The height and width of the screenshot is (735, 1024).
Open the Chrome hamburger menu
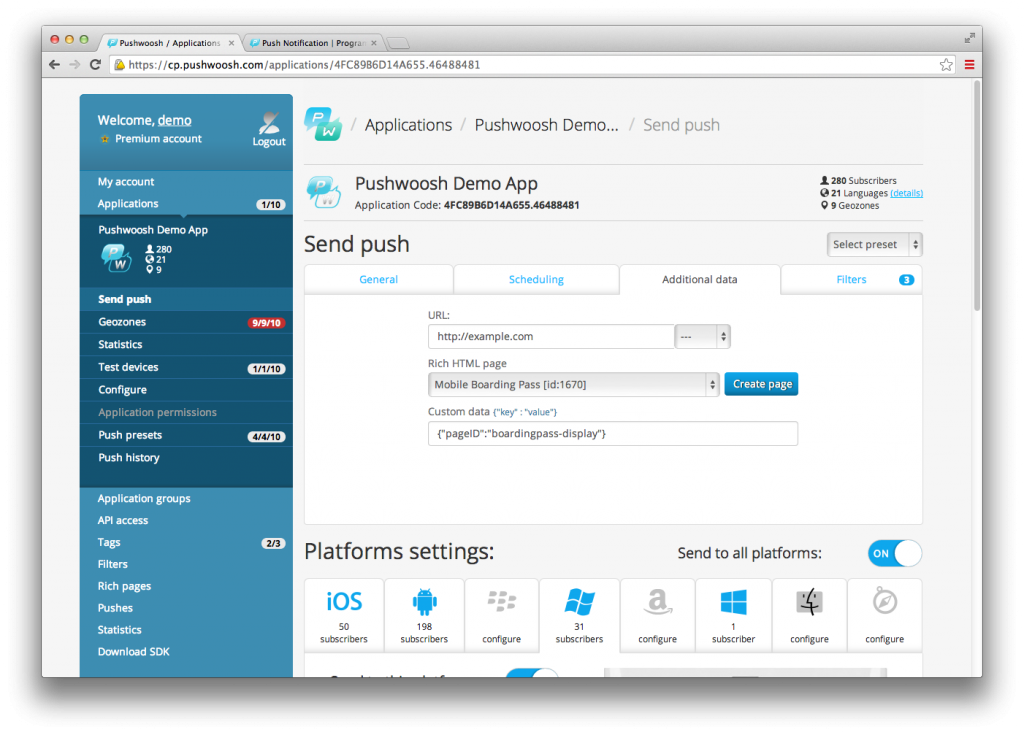coord(970,65)
